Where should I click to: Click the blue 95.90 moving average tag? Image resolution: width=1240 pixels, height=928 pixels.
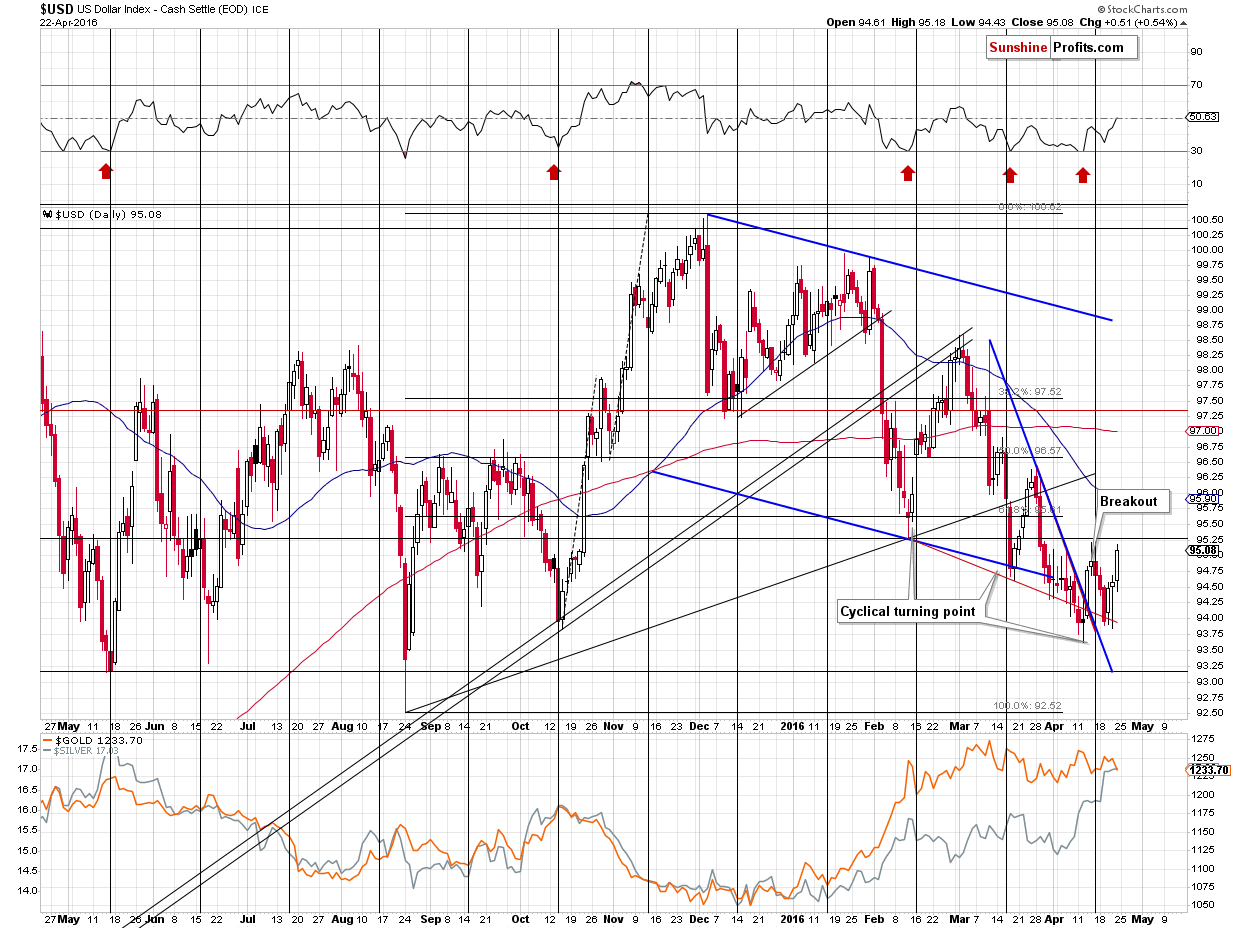point(1201,497)
